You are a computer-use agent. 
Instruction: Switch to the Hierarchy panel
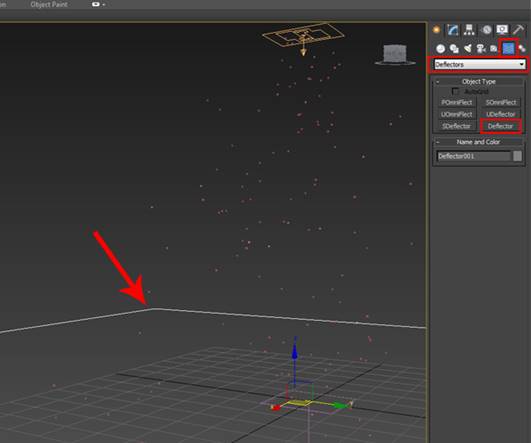pyautogui.click(x=469, y=30)
